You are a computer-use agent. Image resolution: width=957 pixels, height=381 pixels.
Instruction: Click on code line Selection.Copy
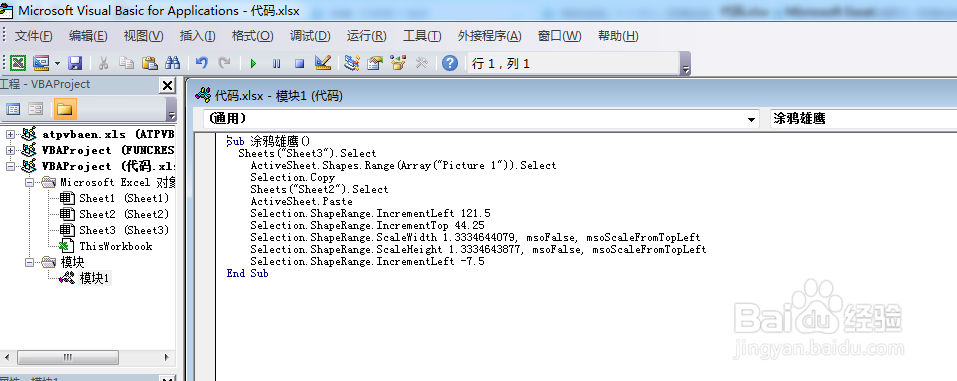coord(292,178)
